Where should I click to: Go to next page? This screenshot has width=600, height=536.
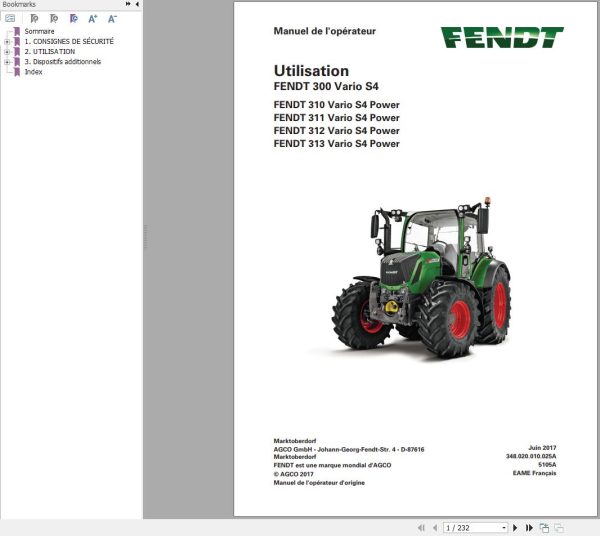(515, 528)
